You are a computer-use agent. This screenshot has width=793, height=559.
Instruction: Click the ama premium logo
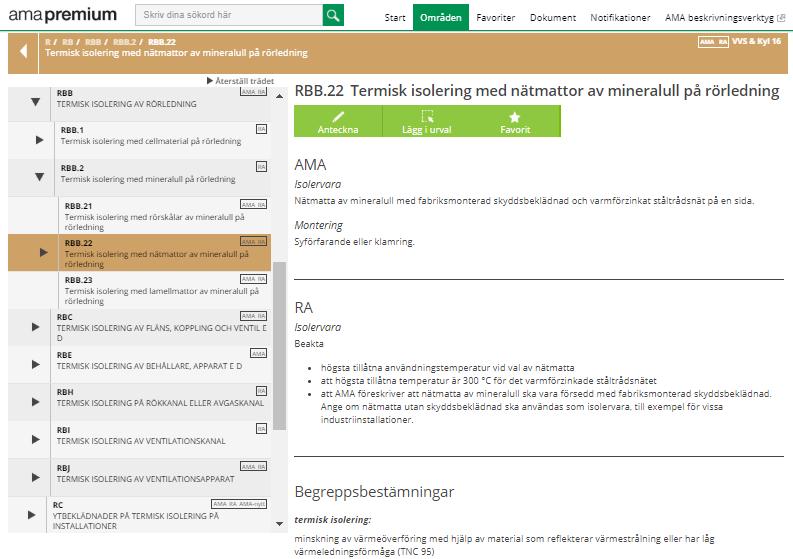(x=63, y=15)
